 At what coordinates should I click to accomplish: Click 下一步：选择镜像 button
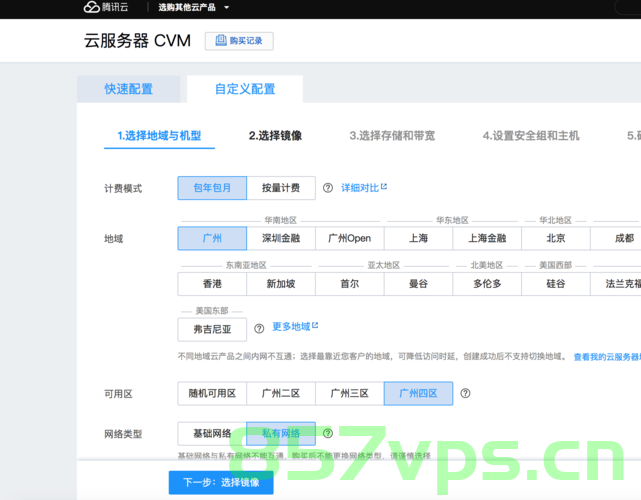221,482
